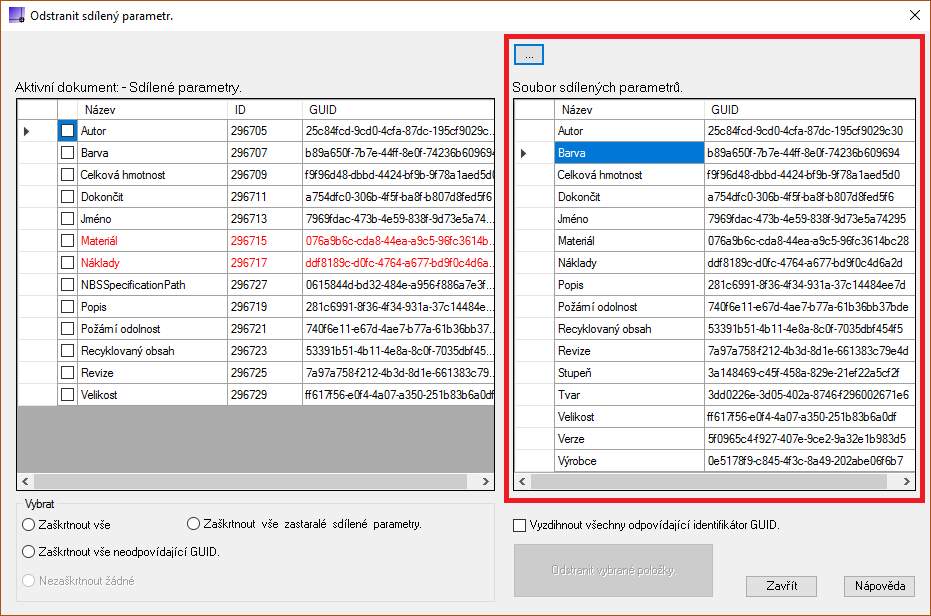This screenshot has height=616, width=931.
Task: Click the browse button with three dots
Action: (x=528, y=55)
